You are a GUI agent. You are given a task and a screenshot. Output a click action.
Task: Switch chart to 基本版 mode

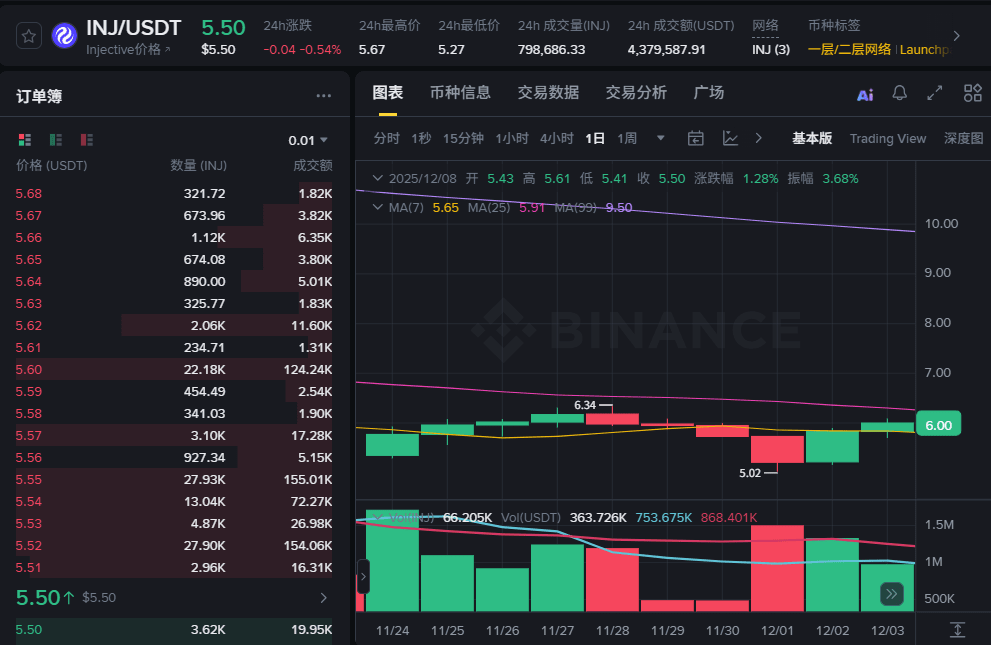[x=812, y=138]
